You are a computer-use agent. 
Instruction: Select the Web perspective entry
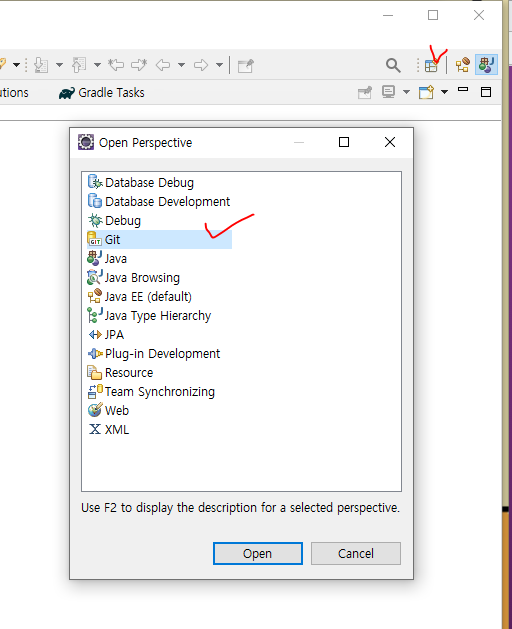(108, 411)
